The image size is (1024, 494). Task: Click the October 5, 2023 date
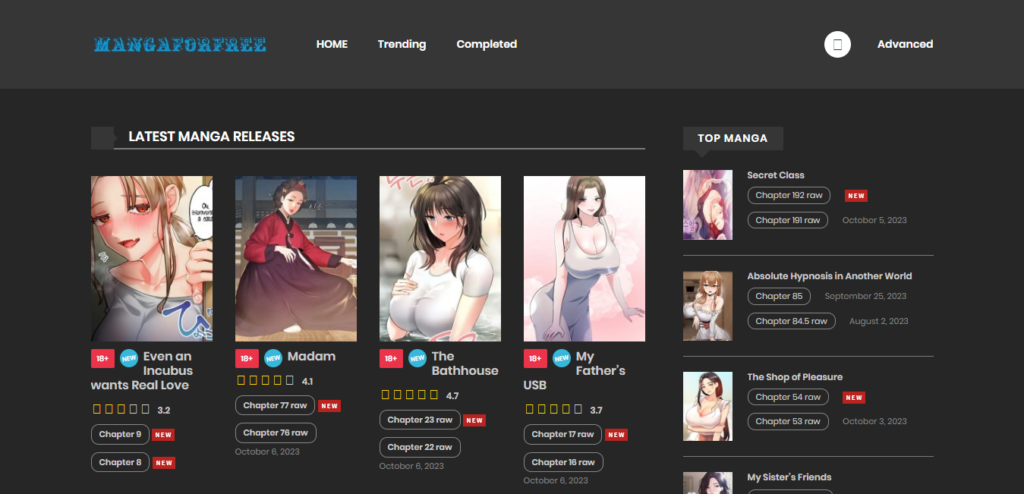(x=874, y=220)
